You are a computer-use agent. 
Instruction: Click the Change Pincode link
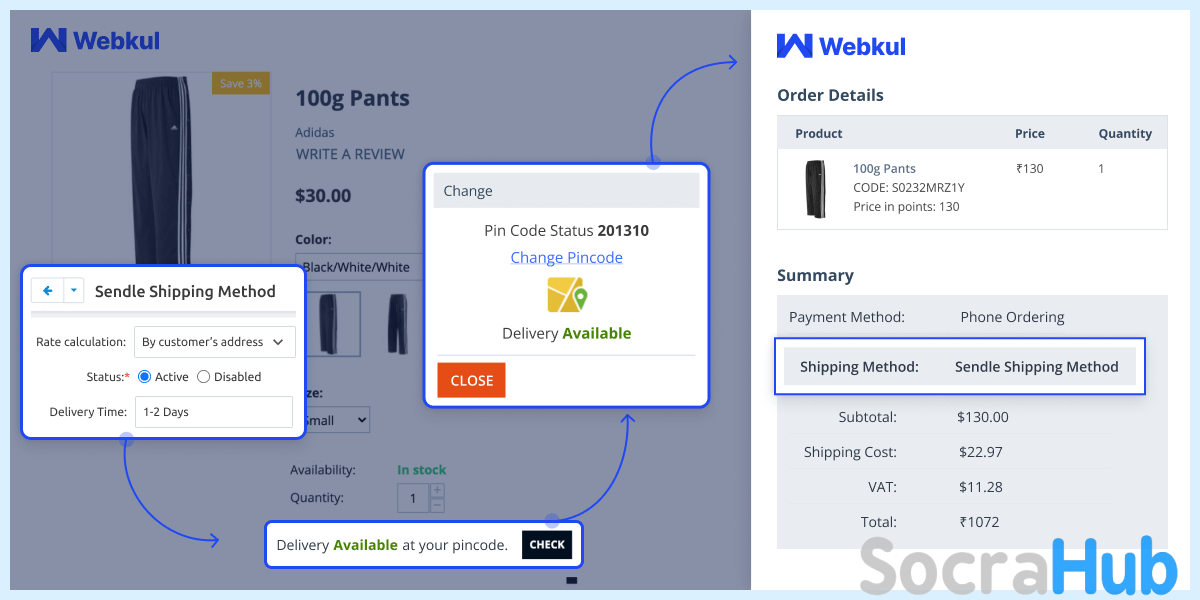tap(567, 257)
